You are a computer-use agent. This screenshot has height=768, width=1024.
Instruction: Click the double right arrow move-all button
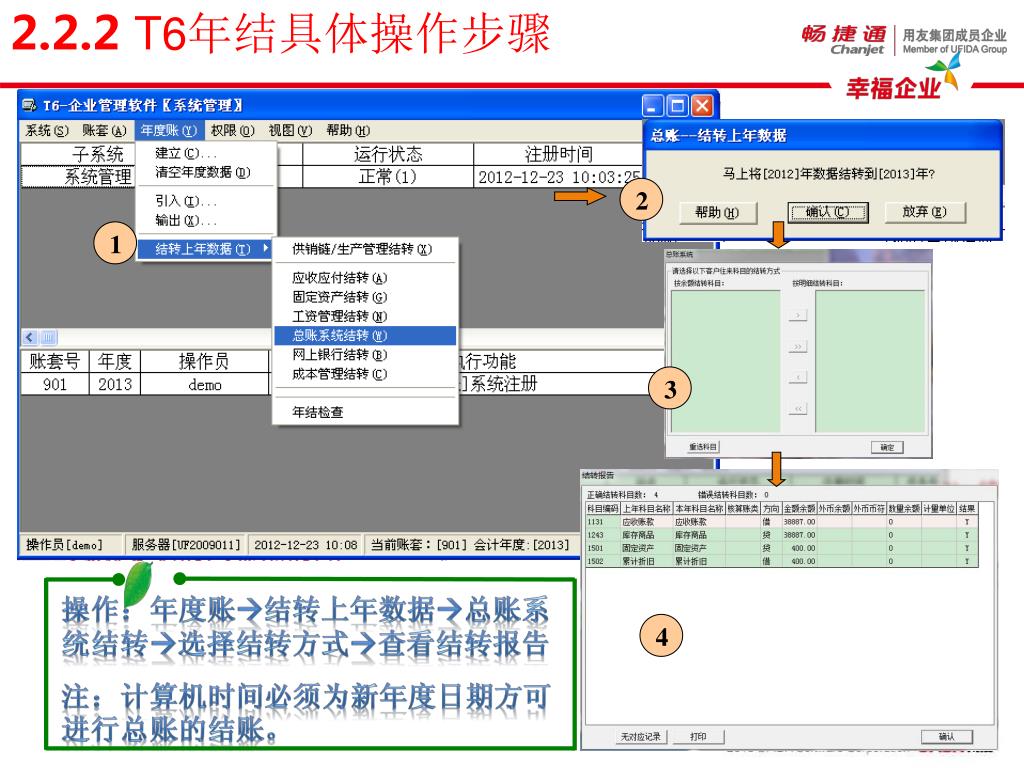tap(798, 346)
